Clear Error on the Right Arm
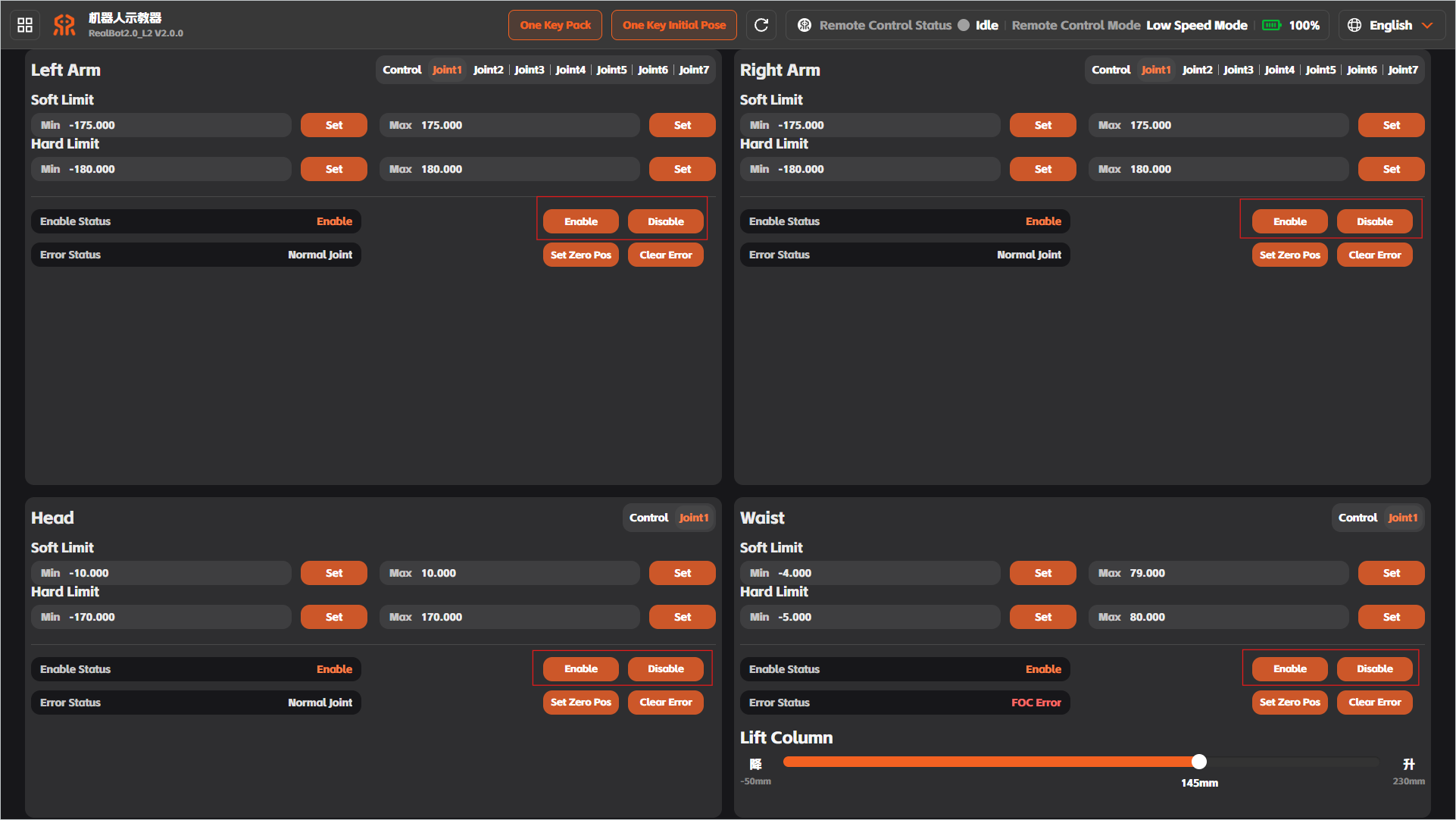 pos(1375,255)
